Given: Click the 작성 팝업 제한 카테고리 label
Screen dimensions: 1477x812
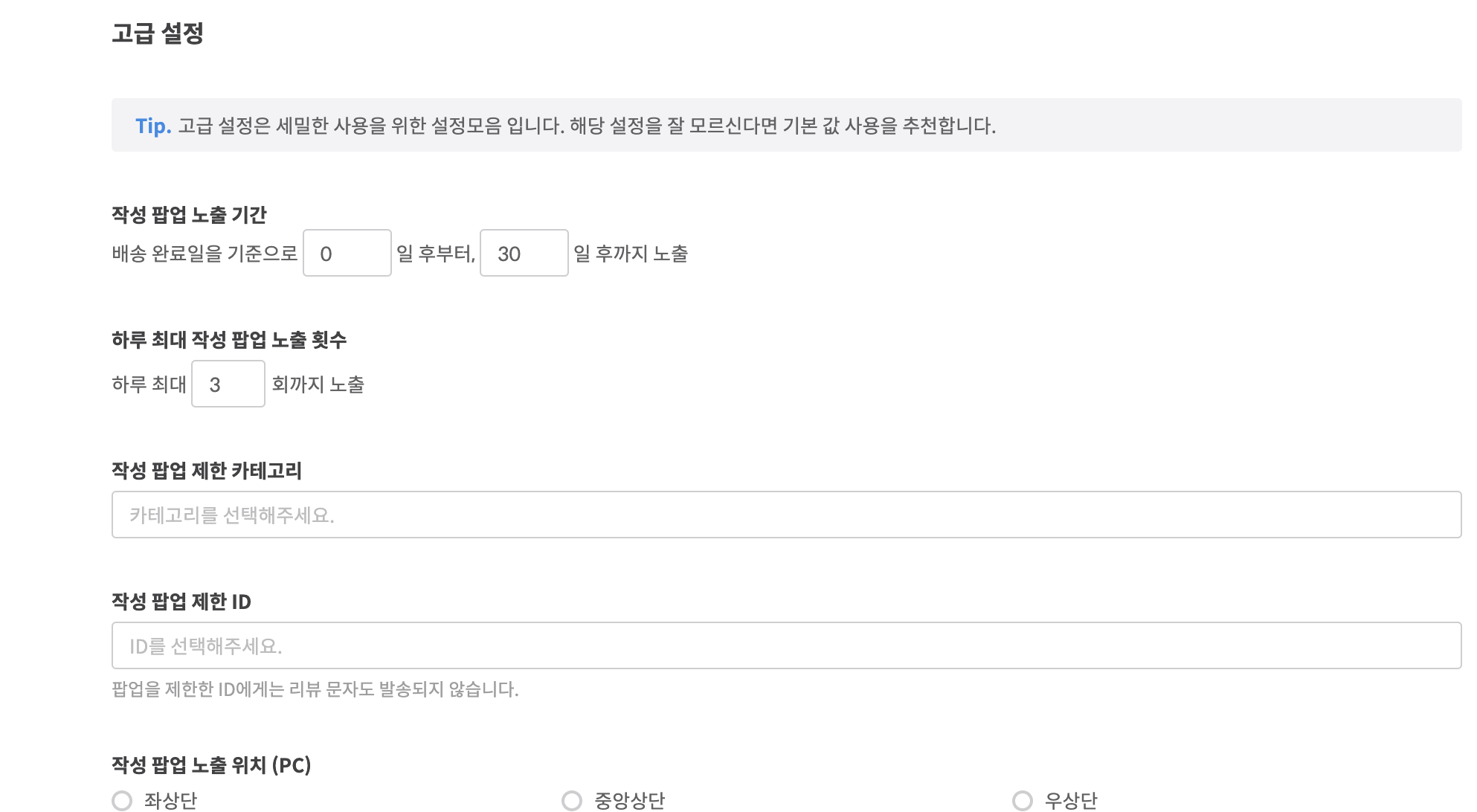Looking at the screenshot, I should point(207,471).
